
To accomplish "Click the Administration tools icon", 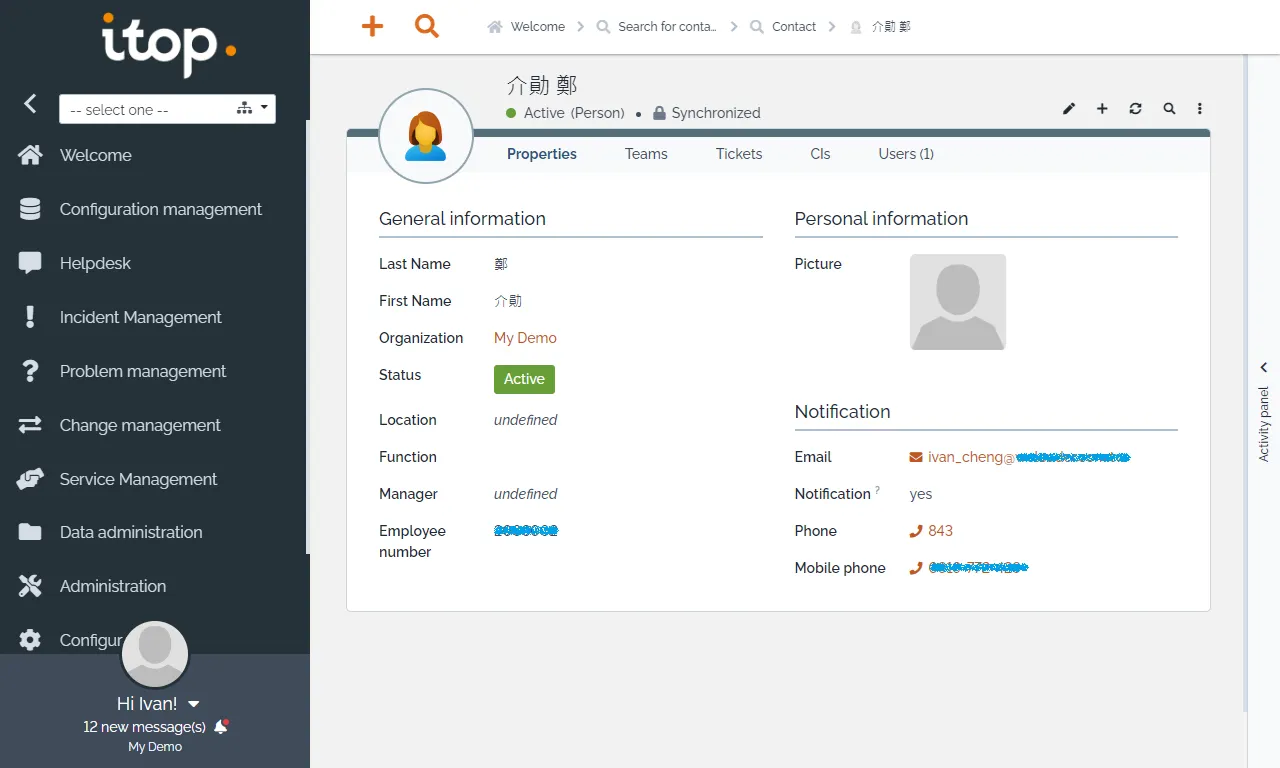I will pyautogui.click(x=30, y=586).
